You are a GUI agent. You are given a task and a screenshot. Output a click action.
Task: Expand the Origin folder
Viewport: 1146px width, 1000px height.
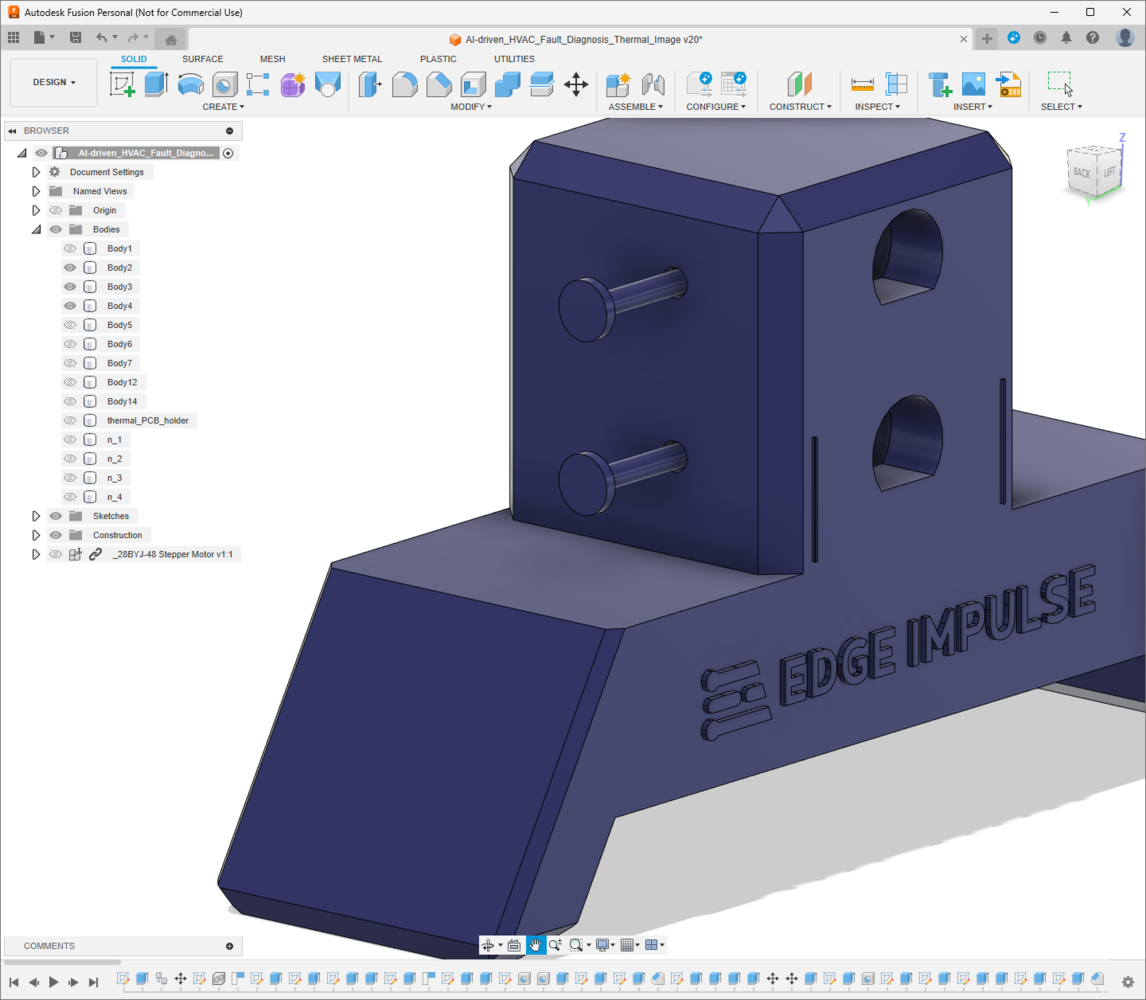(x=36, y=210)
